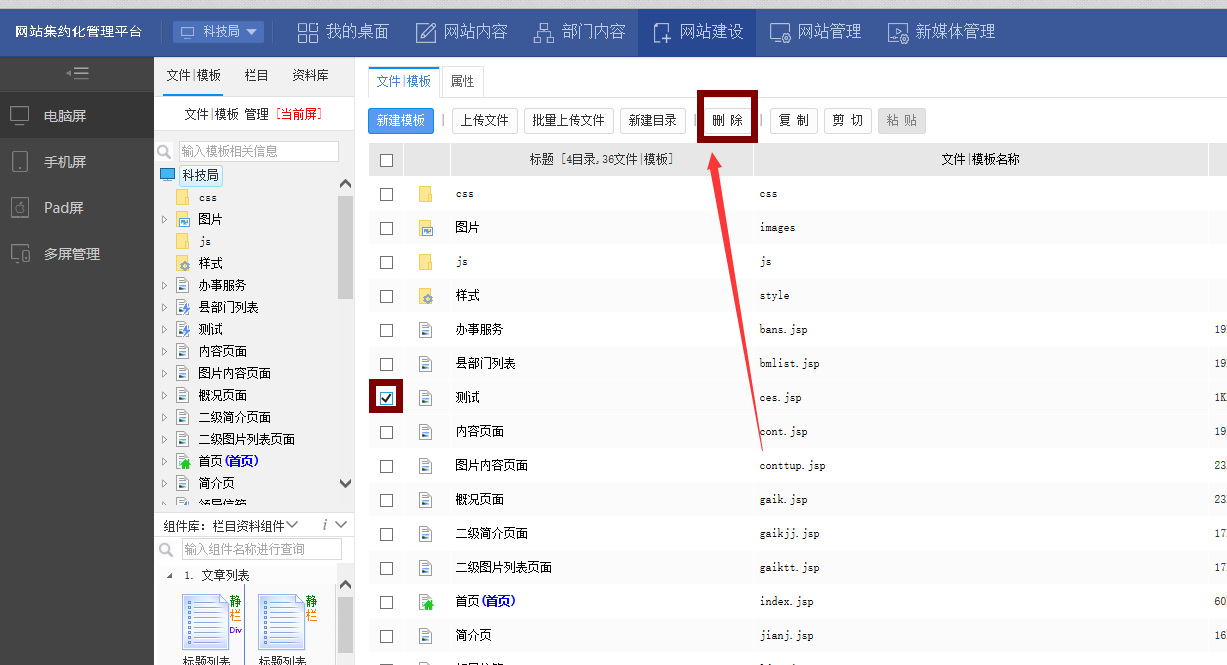Click the second 标题列表 component thumbnail

(282, 622)
